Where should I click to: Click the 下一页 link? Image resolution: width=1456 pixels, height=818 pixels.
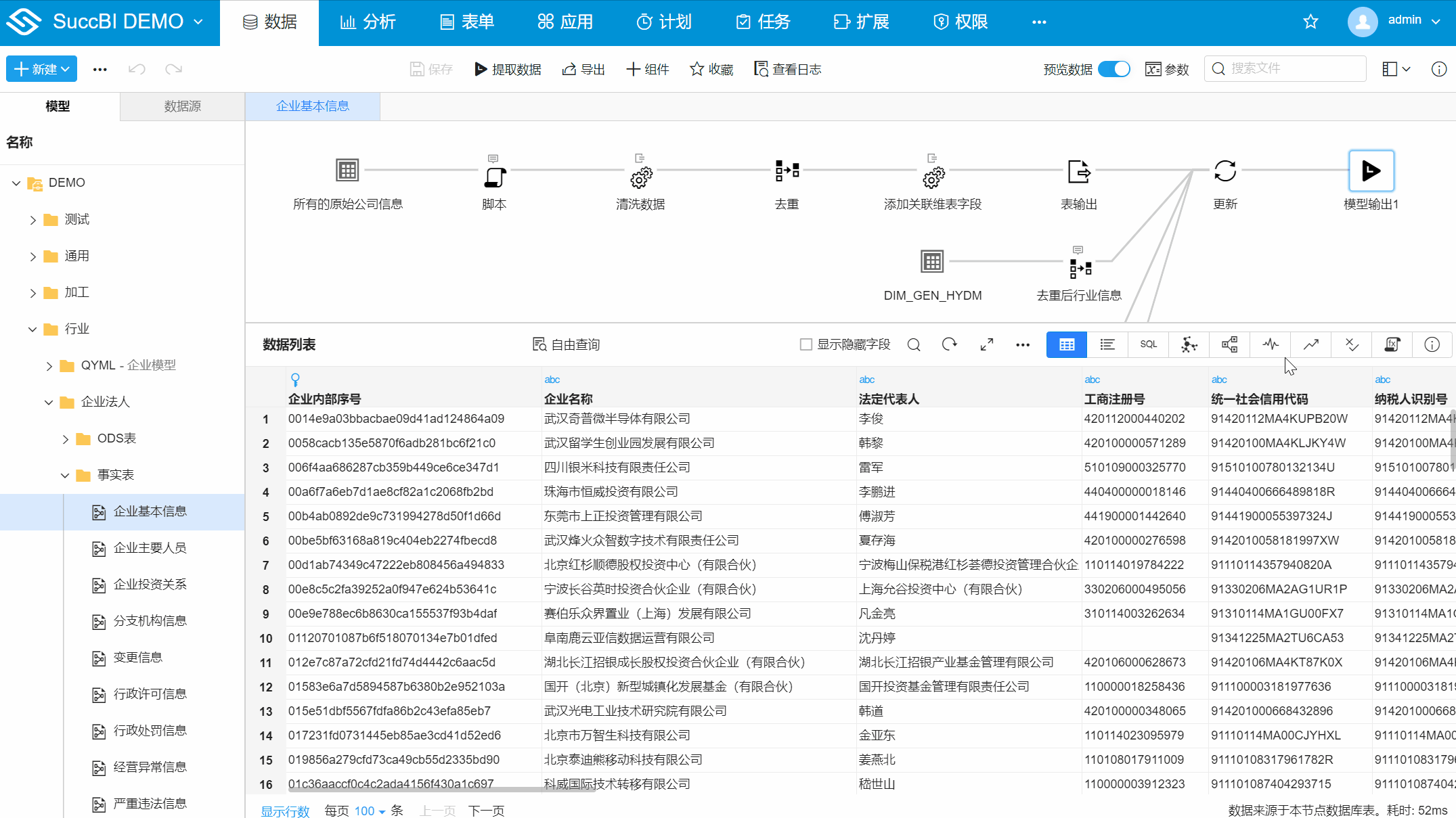pyautogui.click(x=486, y=811)
